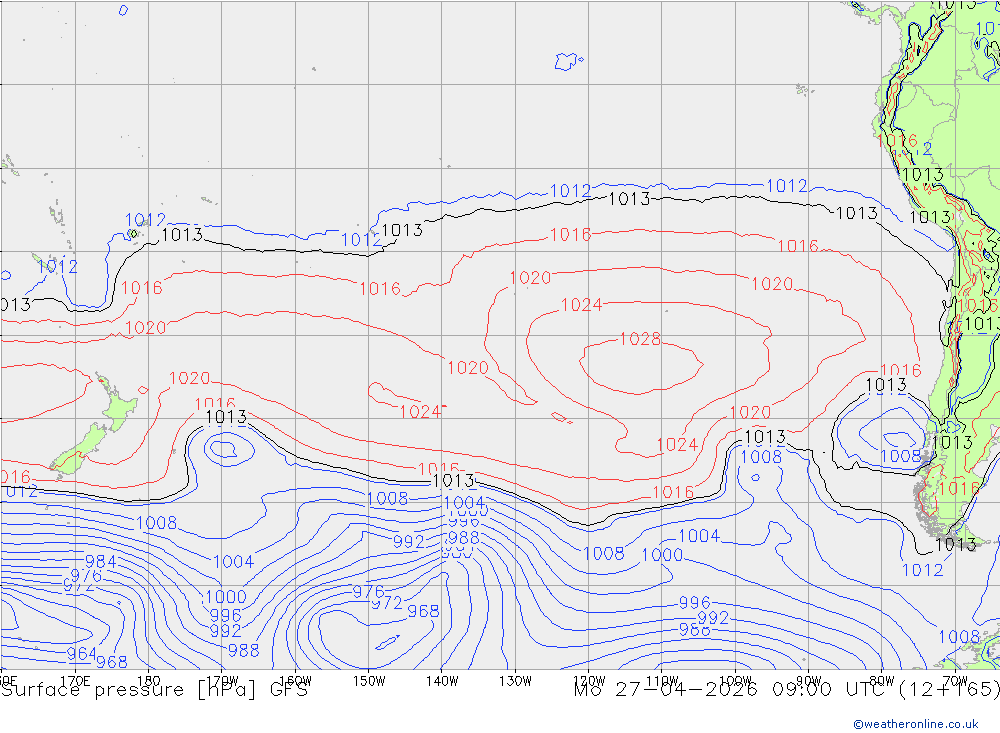Click the 110W longitude axis label
1000x733 pixels.
click(x=662, y=681)
